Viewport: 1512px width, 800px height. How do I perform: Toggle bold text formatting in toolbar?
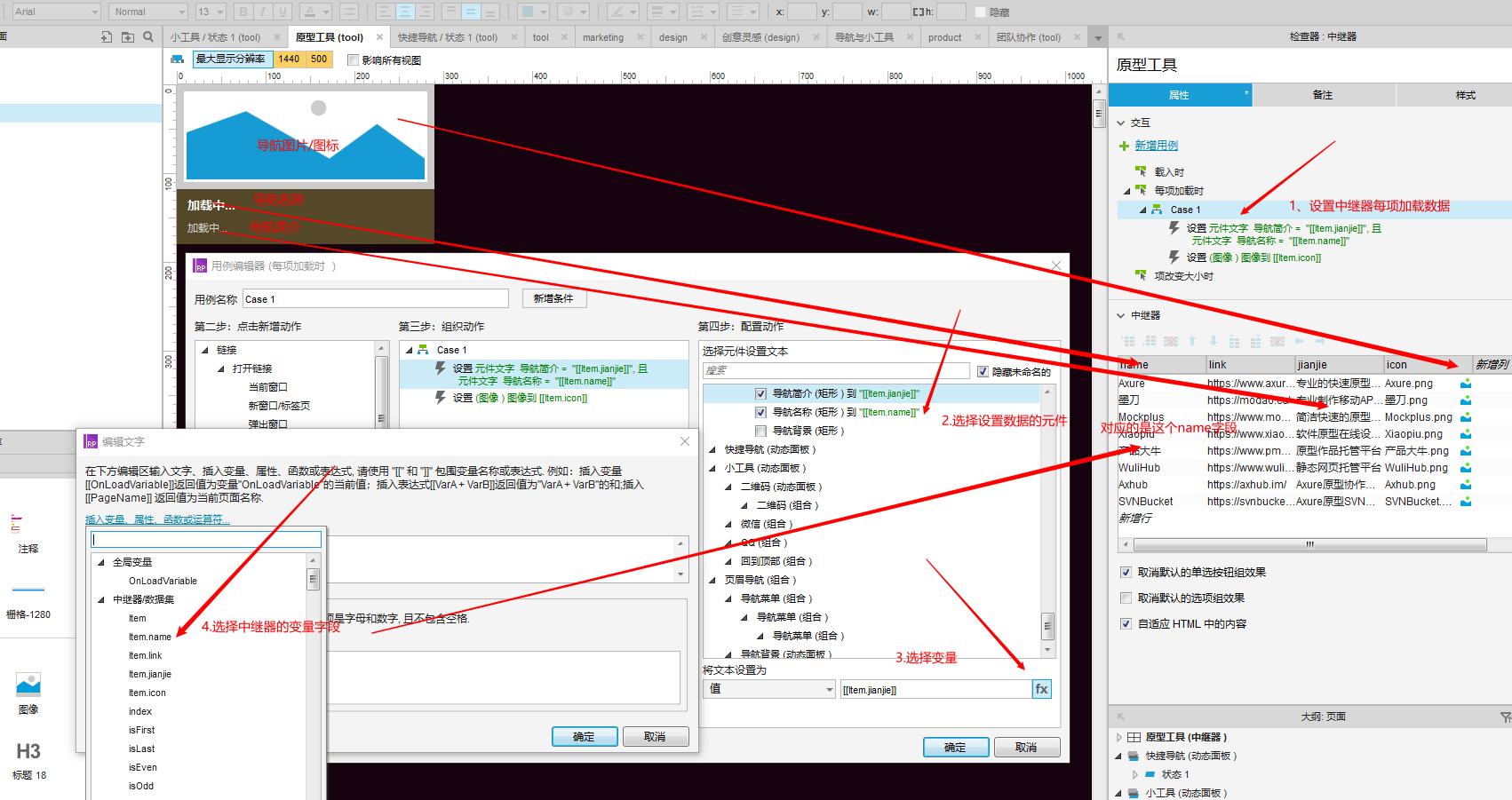click(x=243, y=12)
